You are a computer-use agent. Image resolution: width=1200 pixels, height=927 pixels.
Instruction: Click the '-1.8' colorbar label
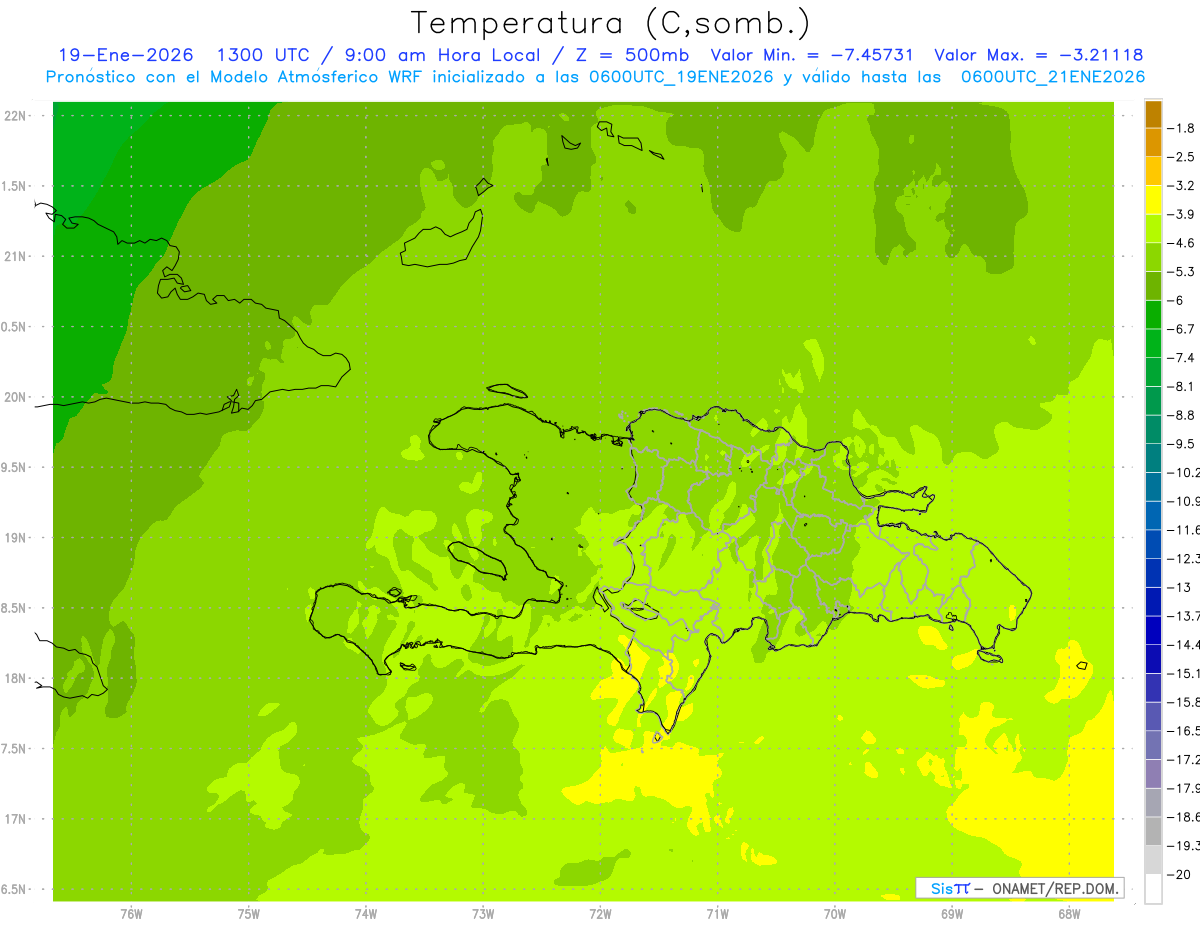pos(1181,128)
